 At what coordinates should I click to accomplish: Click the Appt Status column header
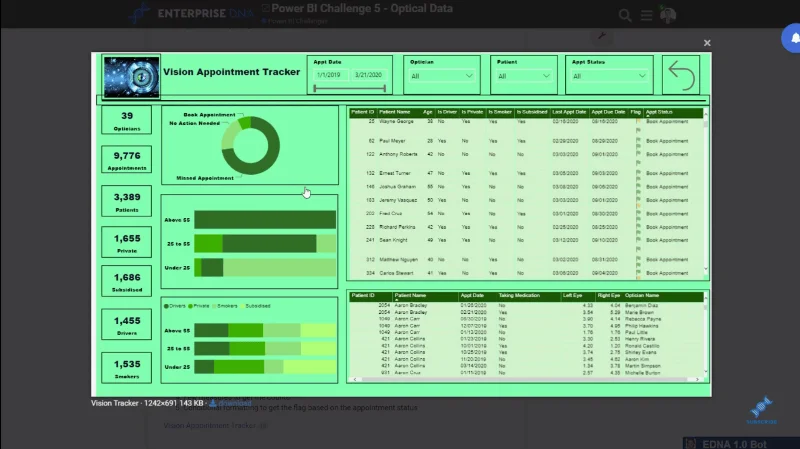coord(659,112)
